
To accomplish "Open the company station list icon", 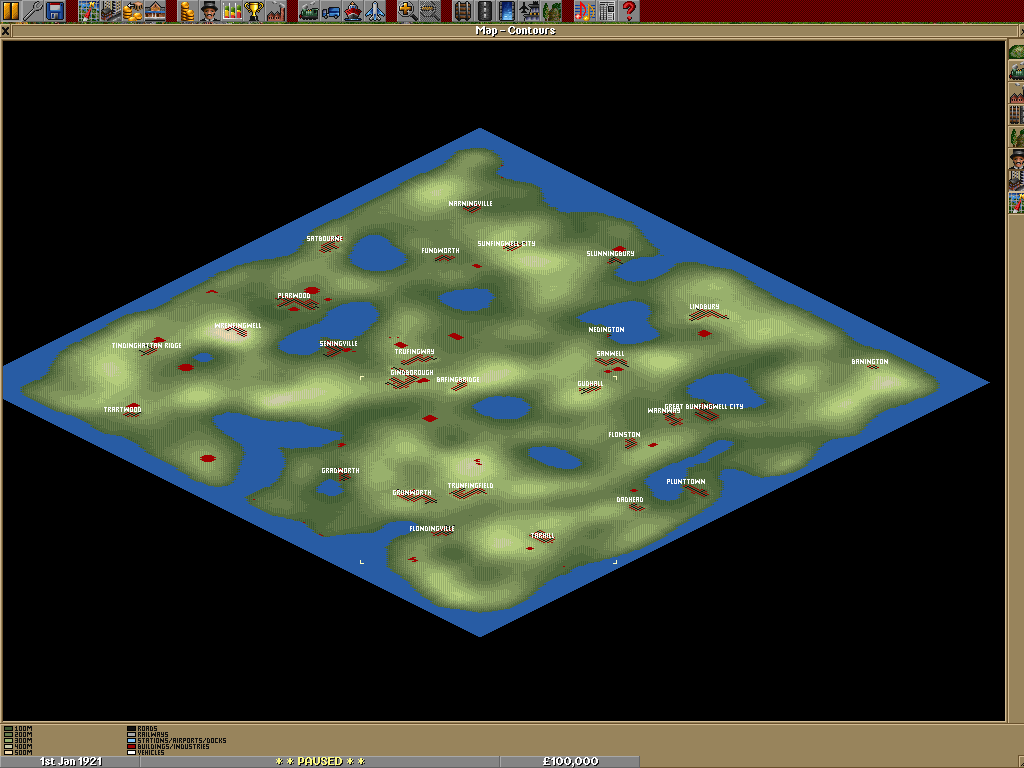I will coord(155,11).
